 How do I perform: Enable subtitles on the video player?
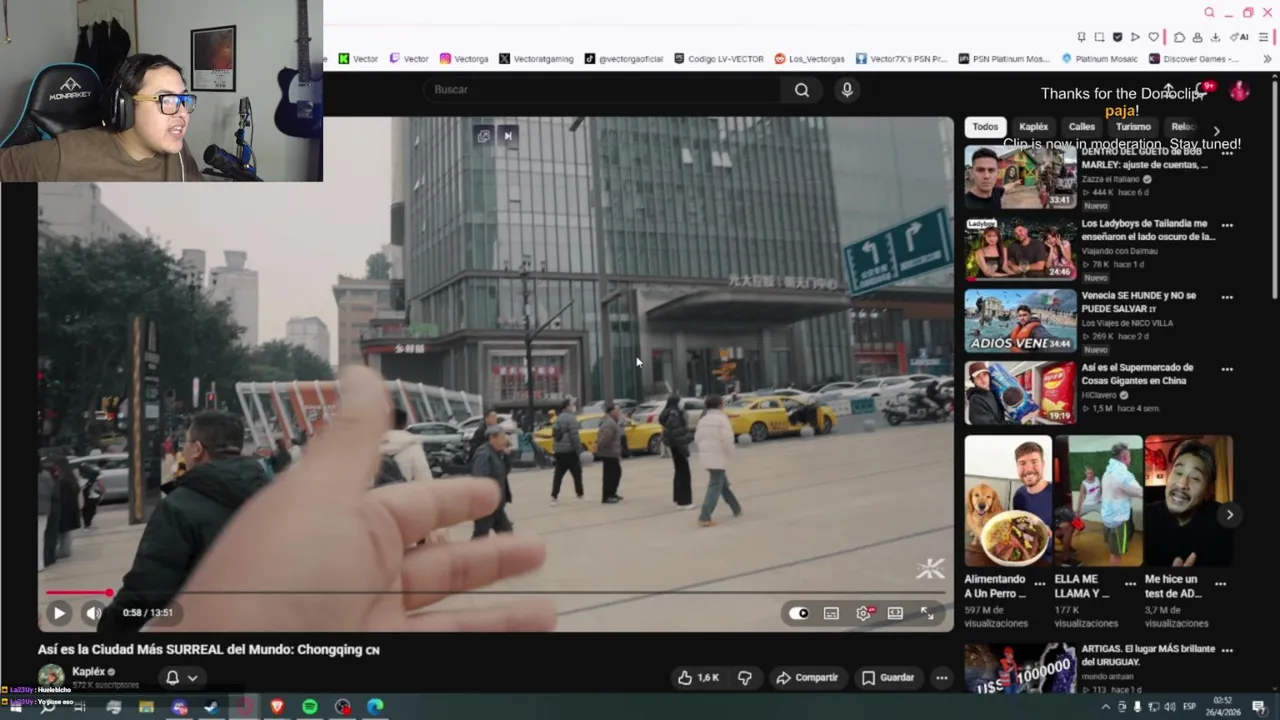(831, 613)
